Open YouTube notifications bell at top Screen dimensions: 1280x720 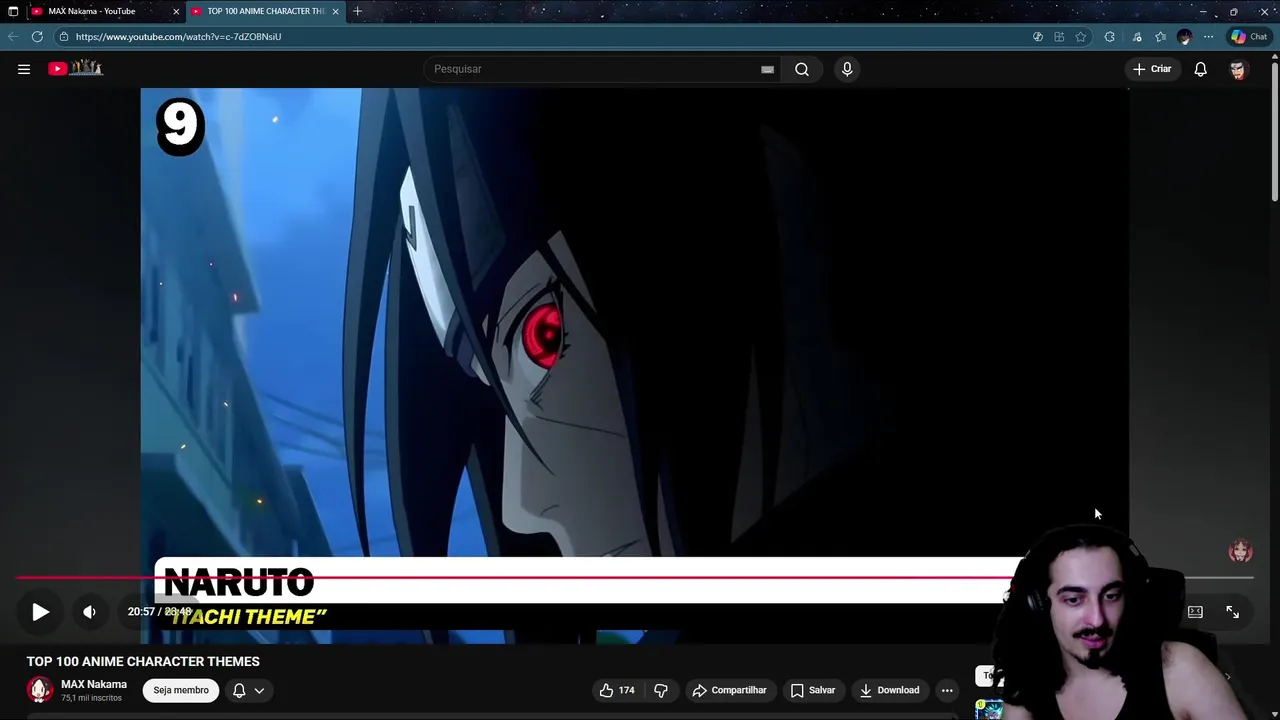pos(1200,69)
